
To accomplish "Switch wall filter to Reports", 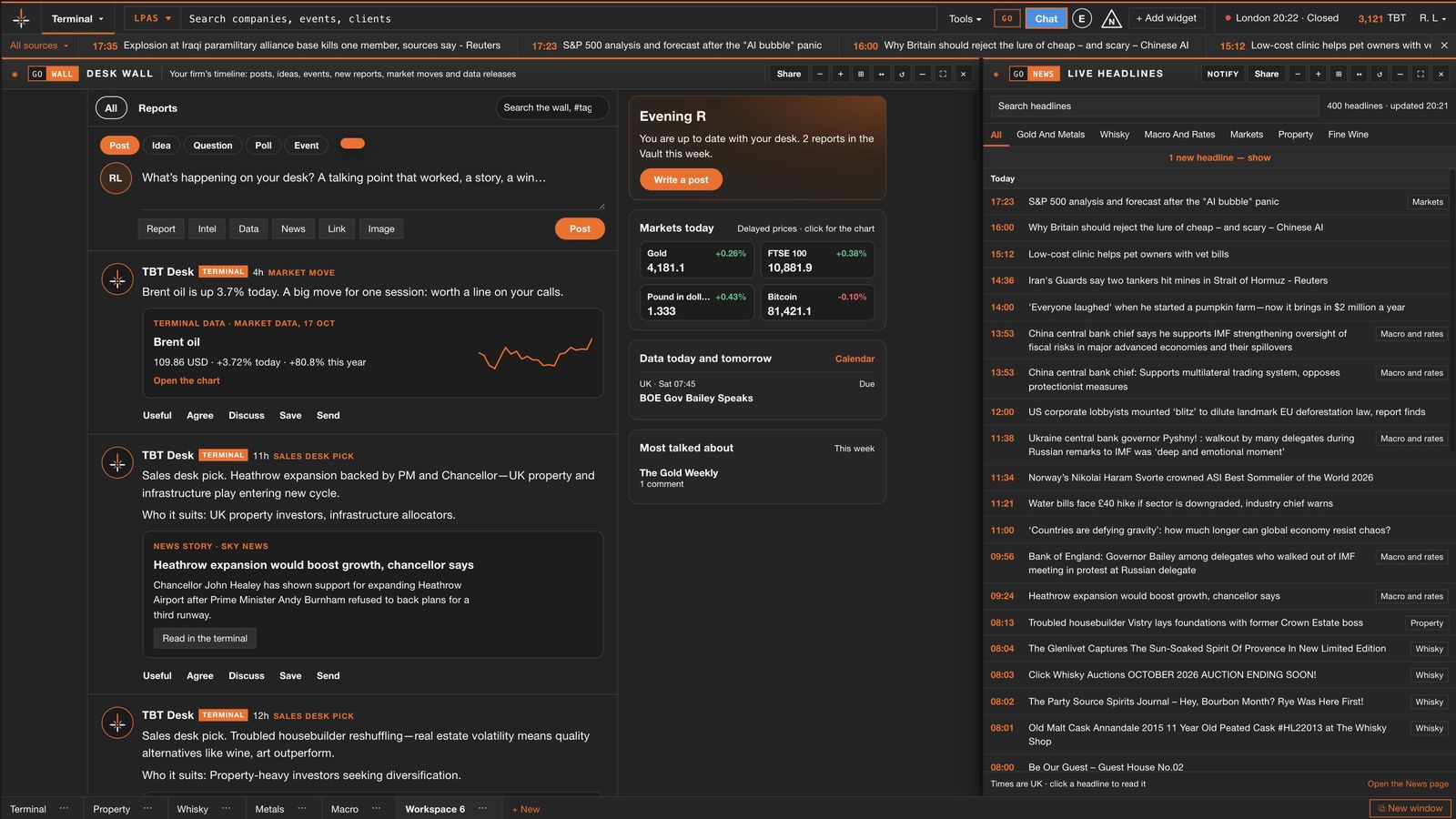I will [157, 107].
